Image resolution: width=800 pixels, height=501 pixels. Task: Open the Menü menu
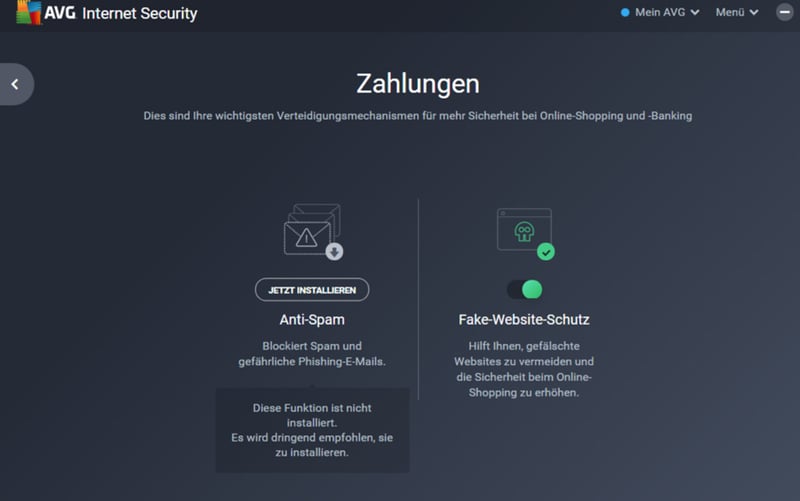click(x=737, y=12)
